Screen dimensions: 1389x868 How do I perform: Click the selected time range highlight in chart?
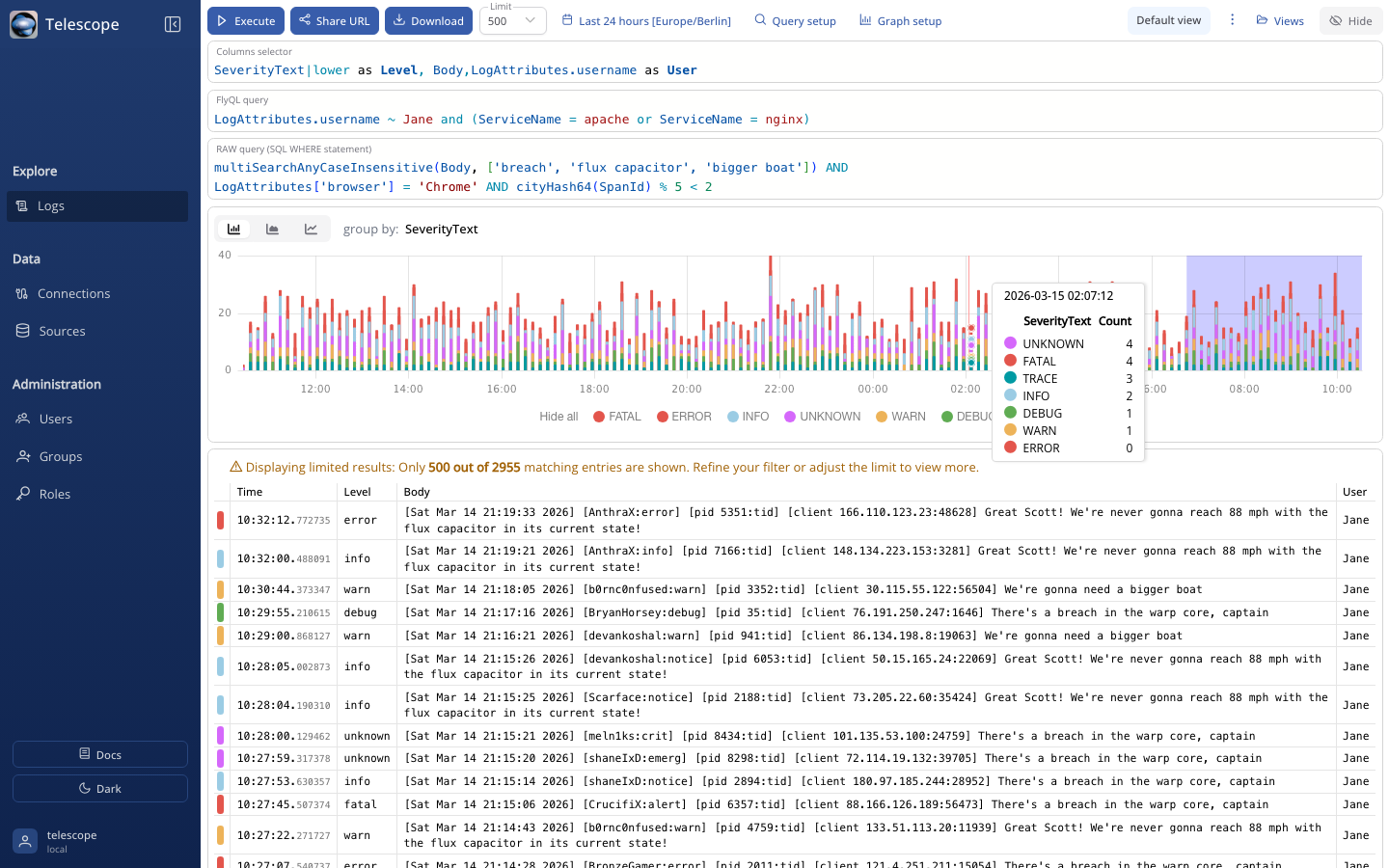(x=1274, y=312)
